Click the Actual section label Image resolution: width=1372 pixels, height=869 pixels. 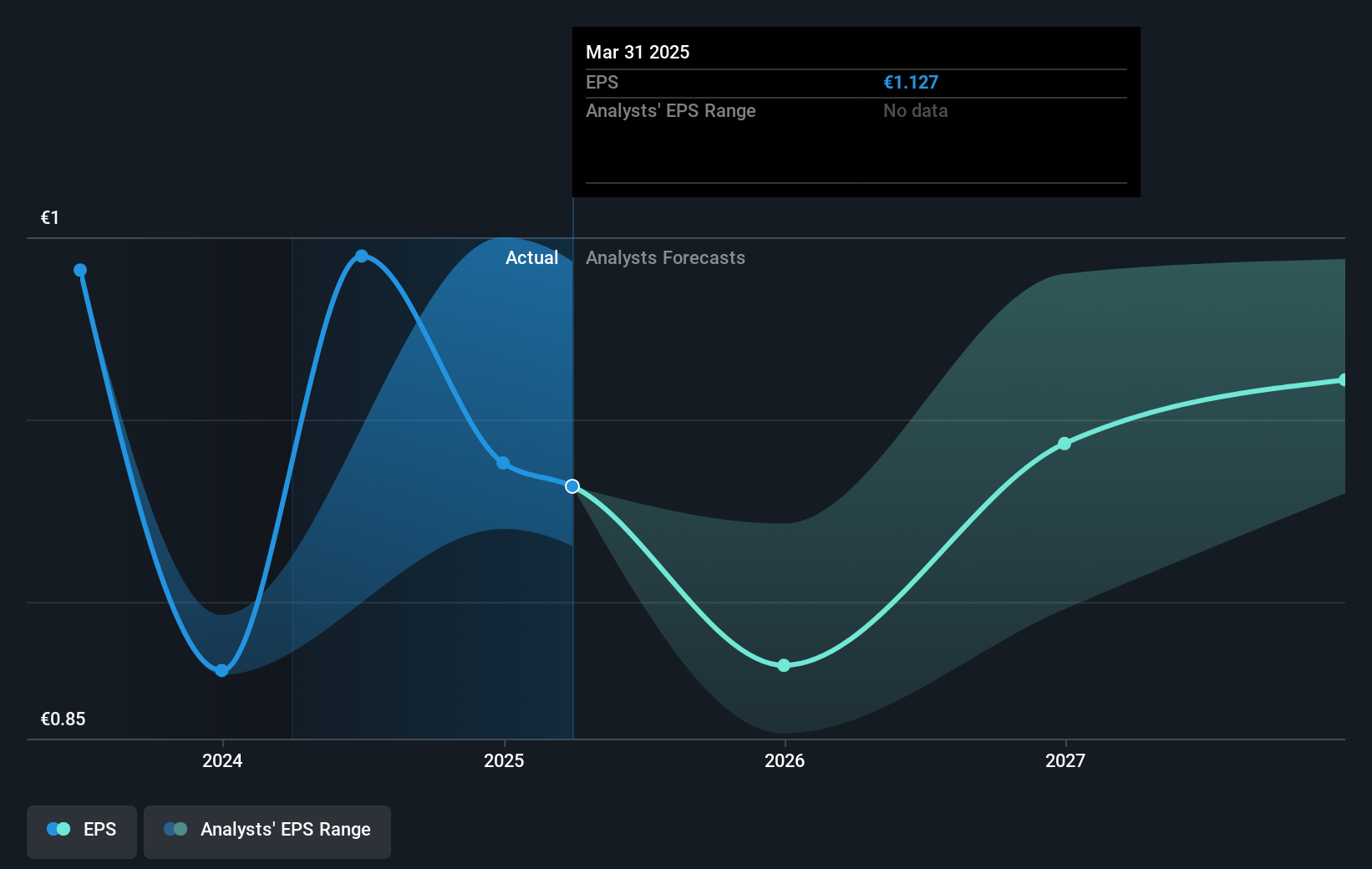[531, 257]
